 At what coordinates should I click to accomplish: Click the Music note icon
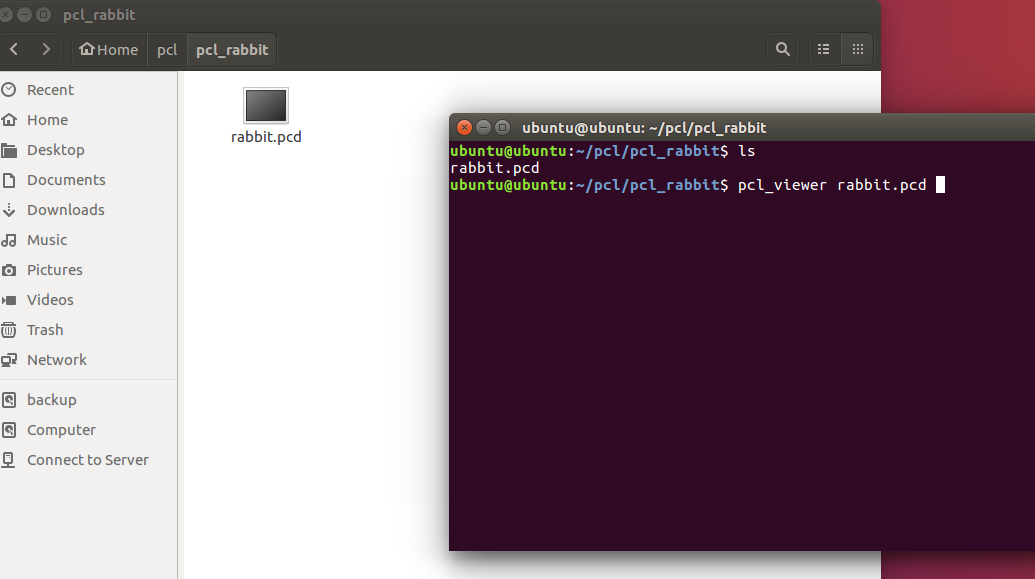9,240
